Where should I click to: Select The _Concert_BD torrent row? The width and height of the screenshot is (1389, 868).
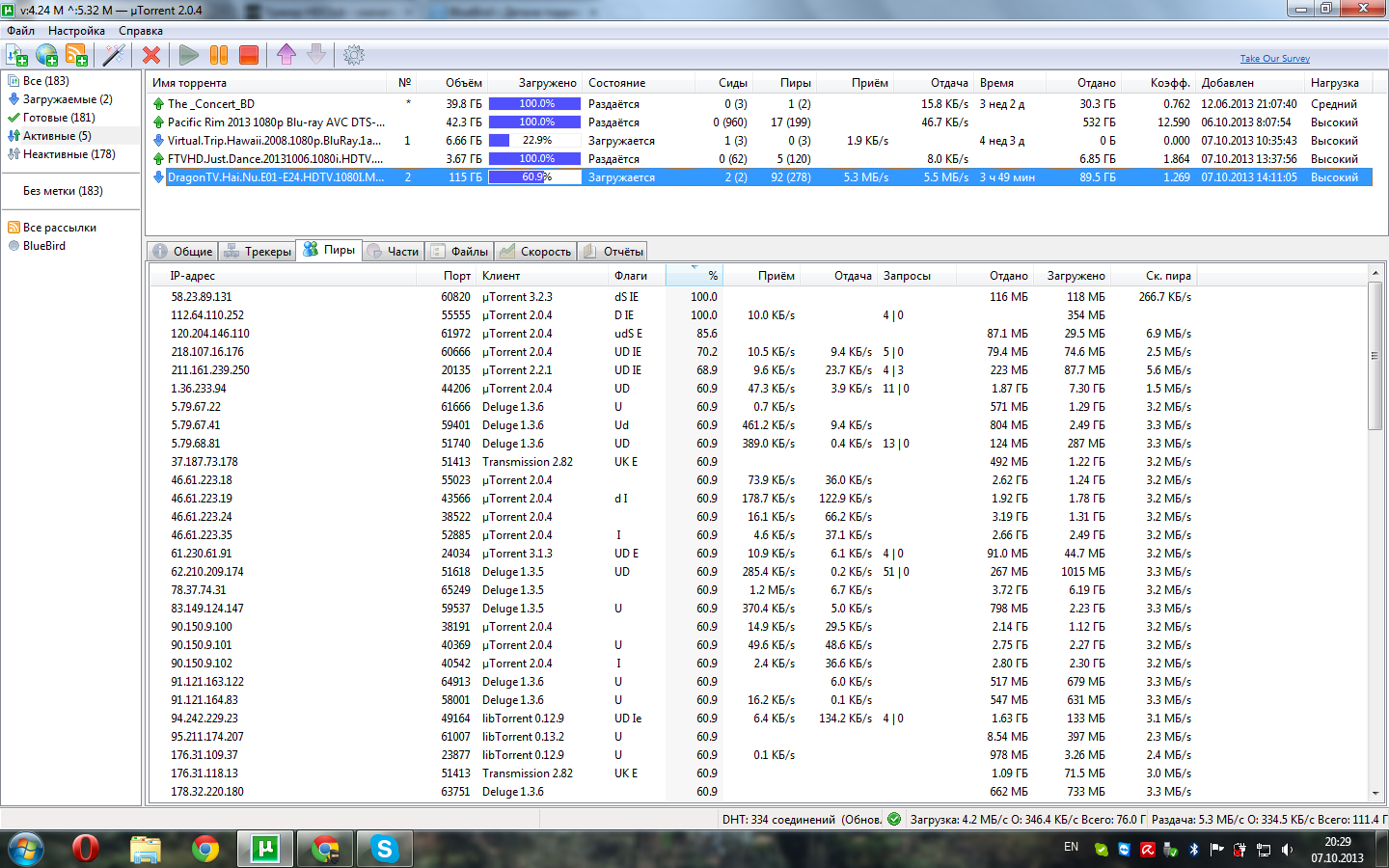(760, 104)
